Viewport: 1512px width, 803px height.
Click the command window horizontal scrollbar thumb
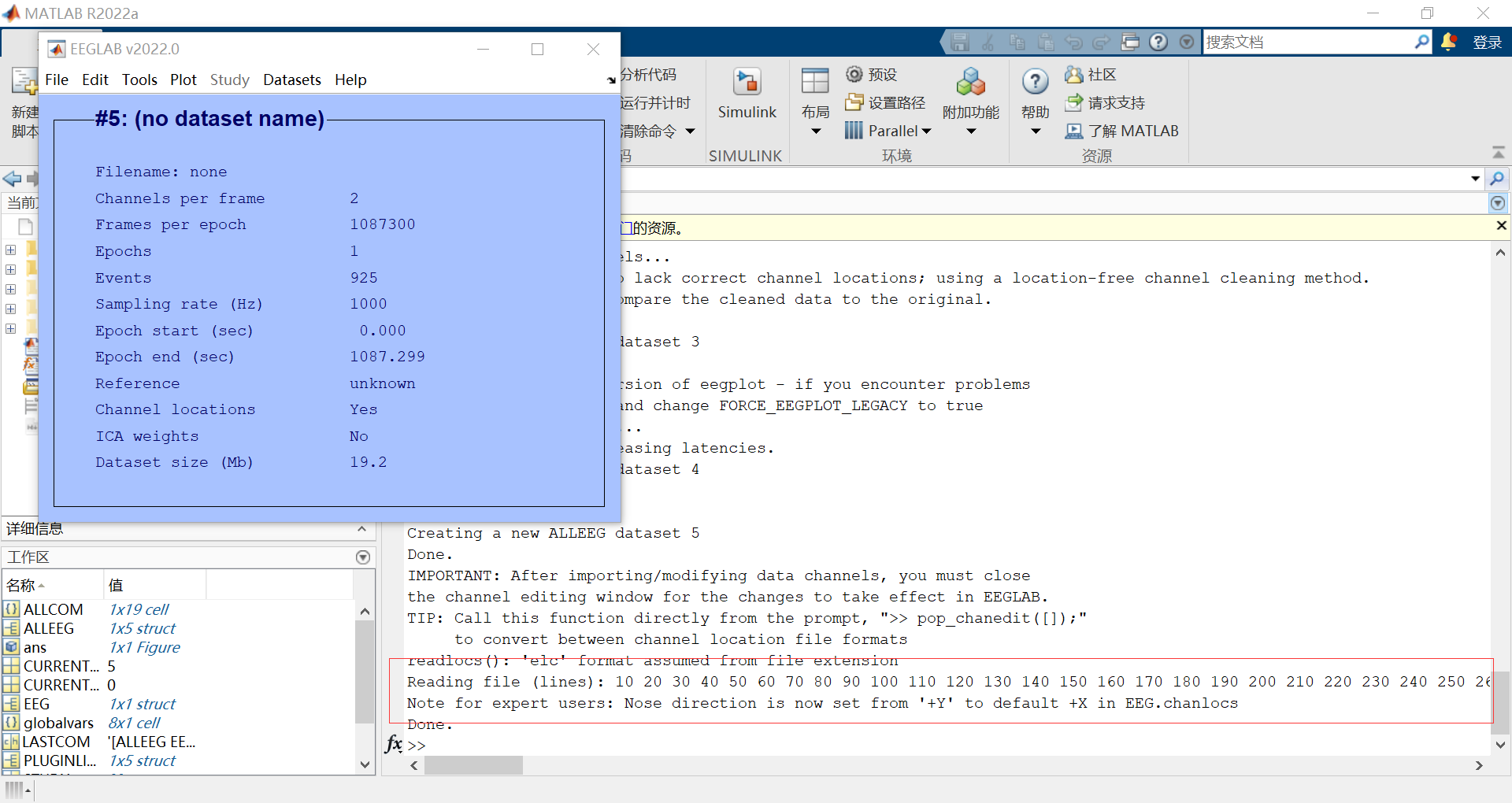(x=473, y=765)
